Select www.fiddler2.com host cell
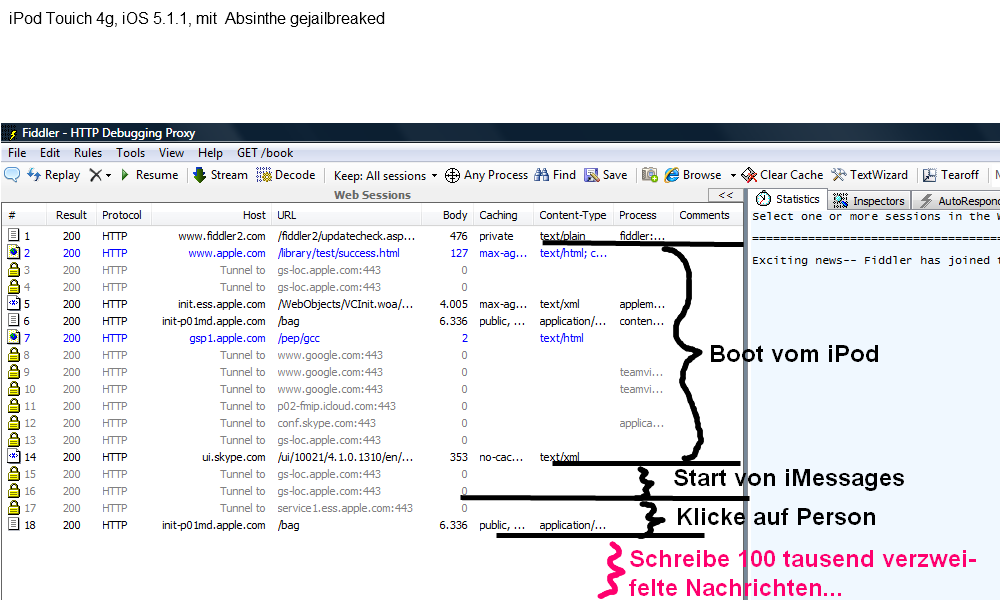This screenshot has width=1000, height=600. 221,236
